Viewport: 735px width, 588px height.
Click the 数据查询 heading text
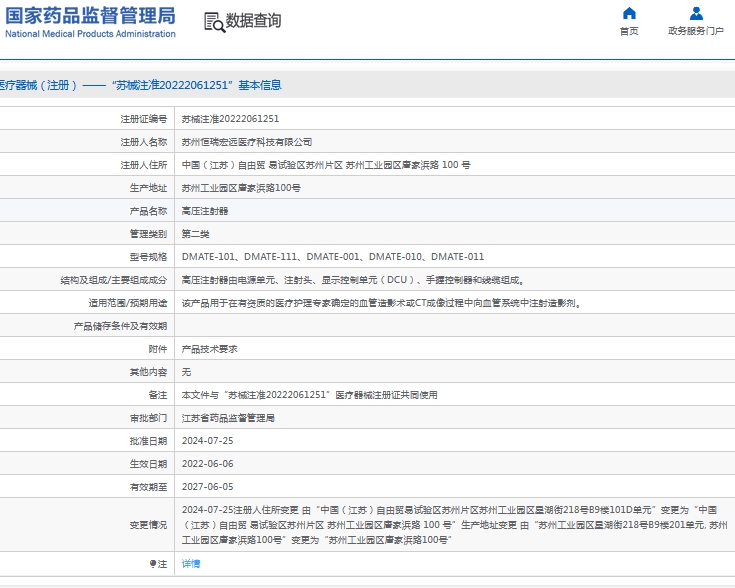[x=253, y=21]
